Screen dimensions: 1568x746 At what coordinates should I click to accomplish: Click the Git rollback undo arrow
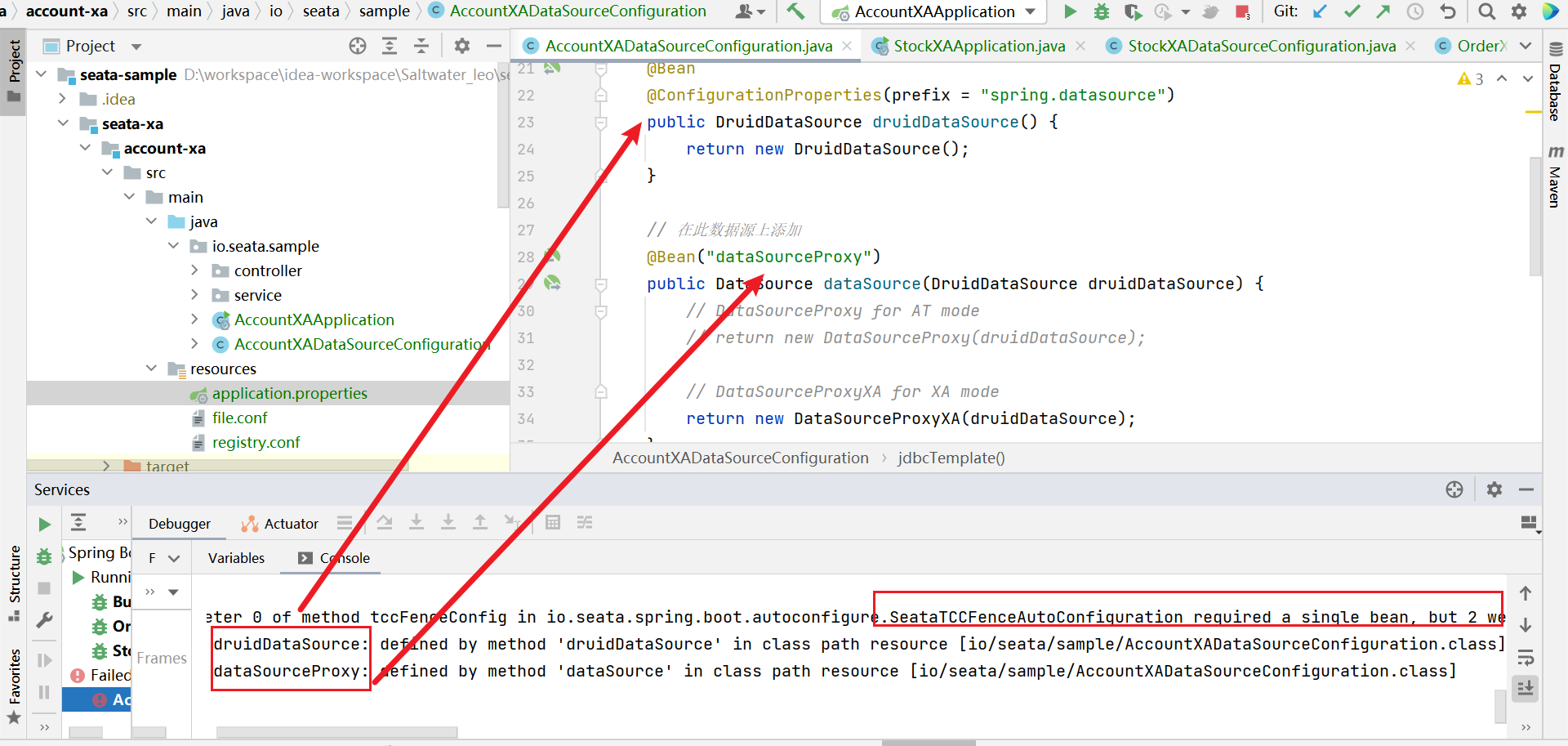tap(1447, 11)
